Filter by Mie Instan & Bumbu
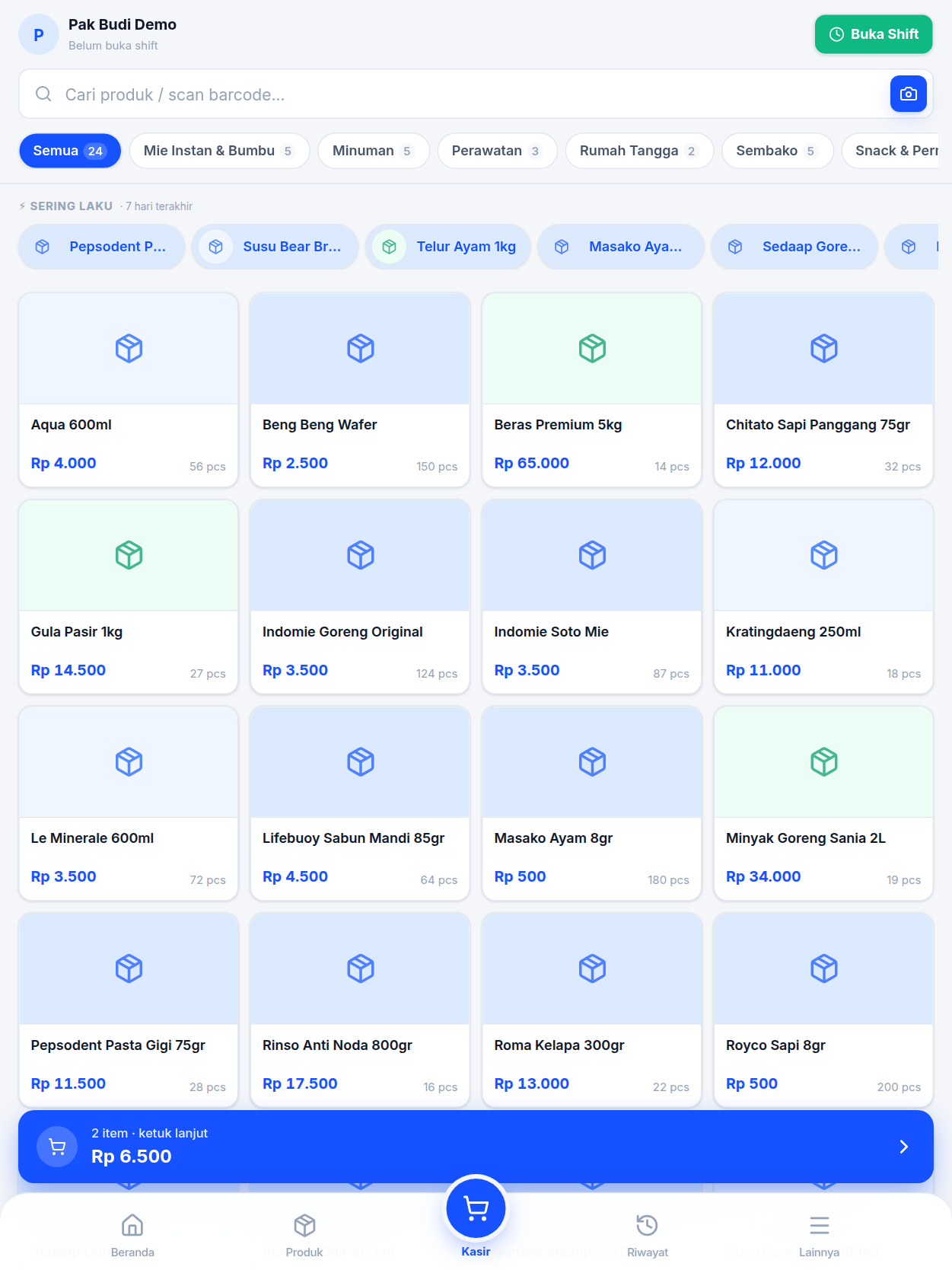952x1270 pixels. click(x=219, y=151)
